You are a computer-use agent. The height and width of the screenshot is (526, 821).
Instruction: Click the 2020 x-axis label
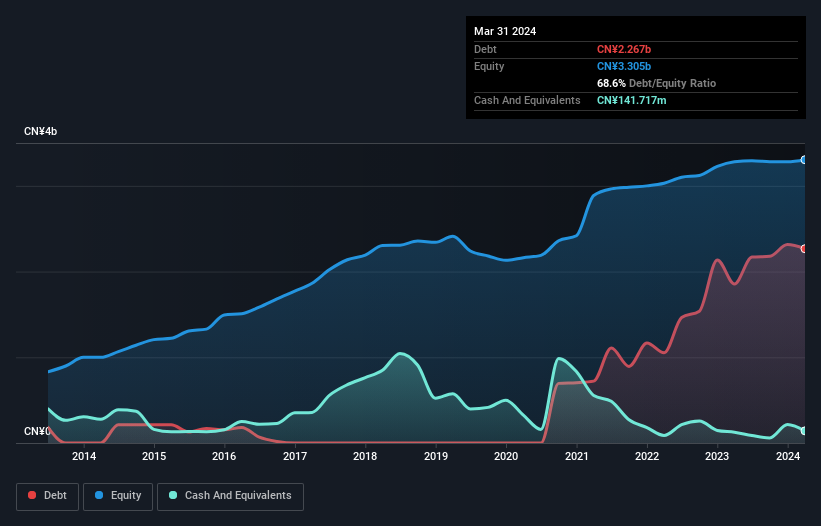[x=506, y=456]
